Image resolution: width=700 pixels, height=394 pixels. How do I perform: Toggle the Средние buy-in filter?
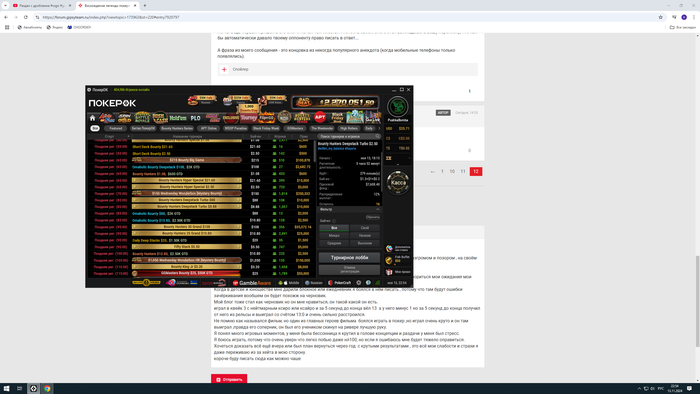point(334,243)
